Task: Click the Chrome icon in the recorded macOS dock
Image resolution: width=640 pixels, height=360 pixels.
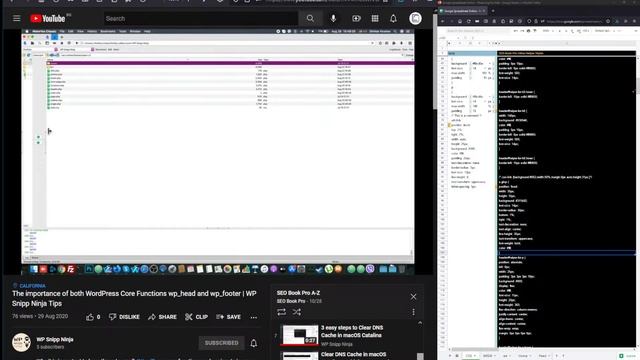Action: pyautogui.click(x=61, y=269)
